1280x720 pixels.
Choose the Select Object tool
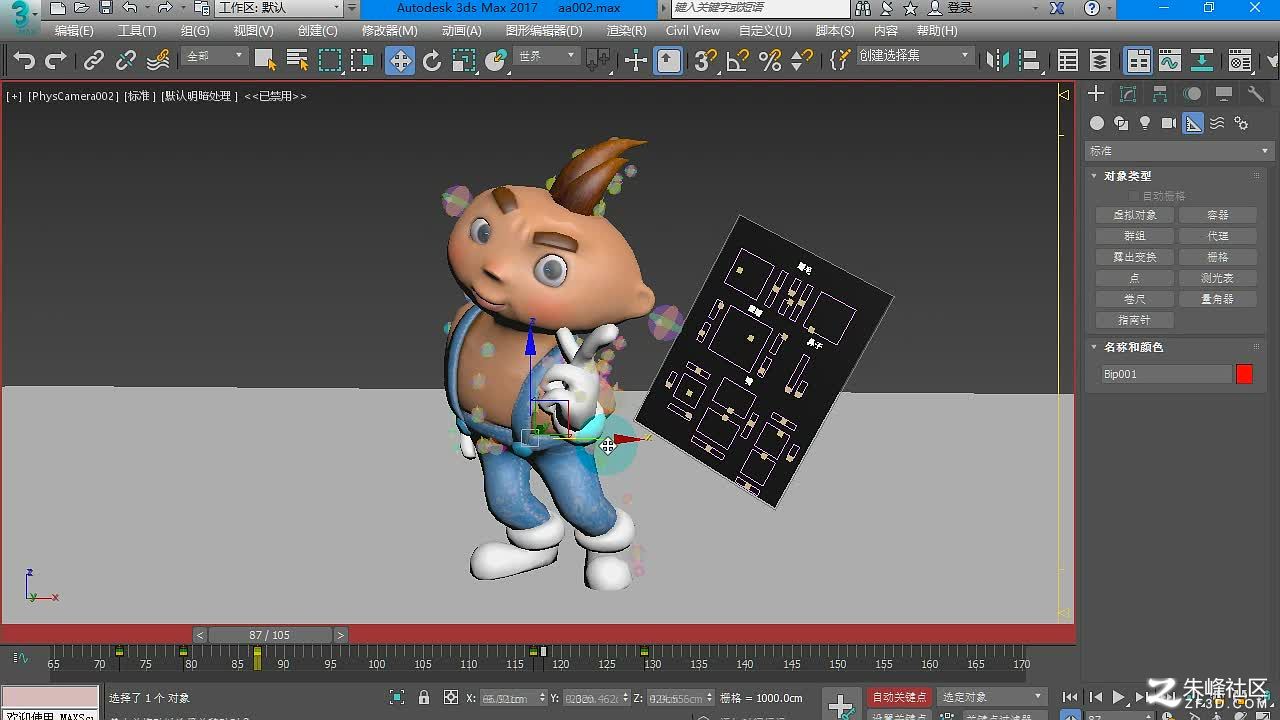265,61
